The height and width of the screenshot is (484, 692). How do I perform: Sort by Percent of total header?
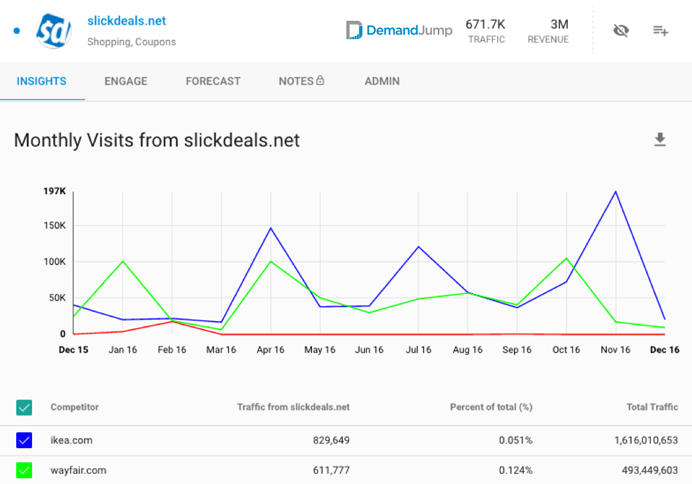(491, 407)
